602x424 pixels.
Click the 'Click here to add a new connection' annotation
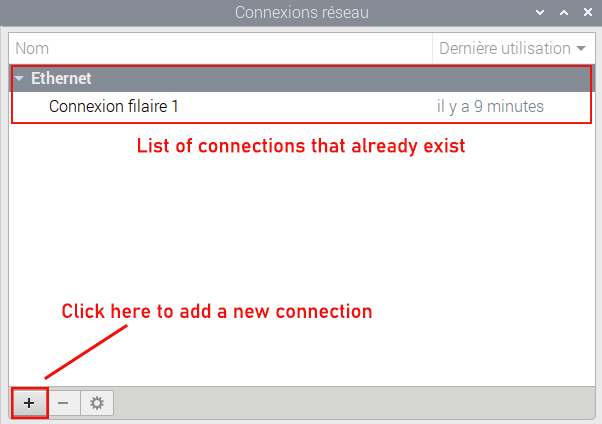click(x=217, y=311)
